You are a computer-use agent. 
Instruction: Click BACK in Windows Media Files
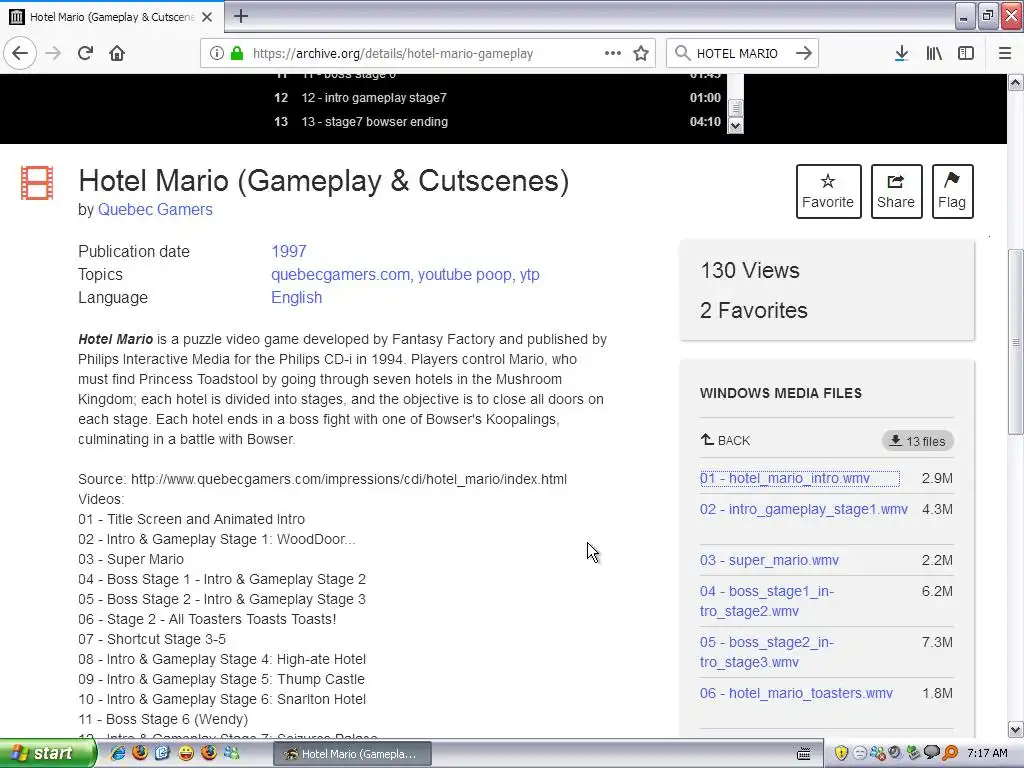pyautogui.click(x=725, y=440)
